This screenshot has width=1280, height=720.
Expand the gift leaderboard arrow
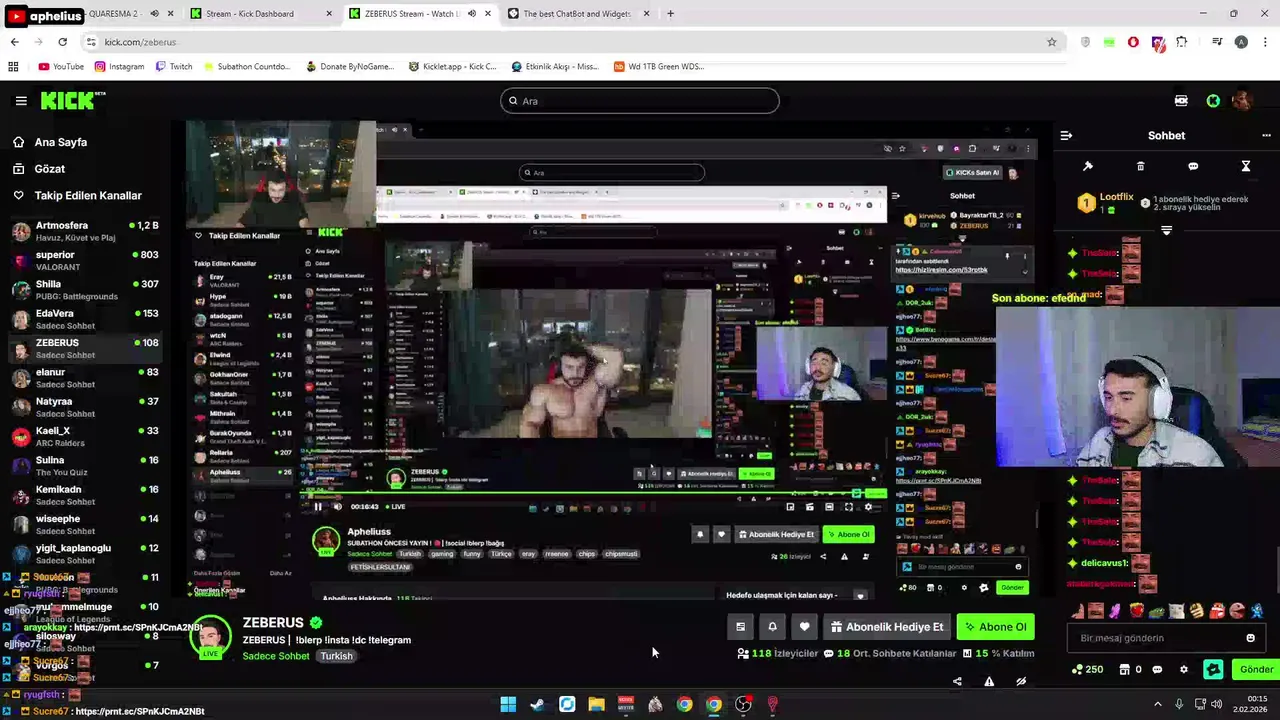[1166, 230]
